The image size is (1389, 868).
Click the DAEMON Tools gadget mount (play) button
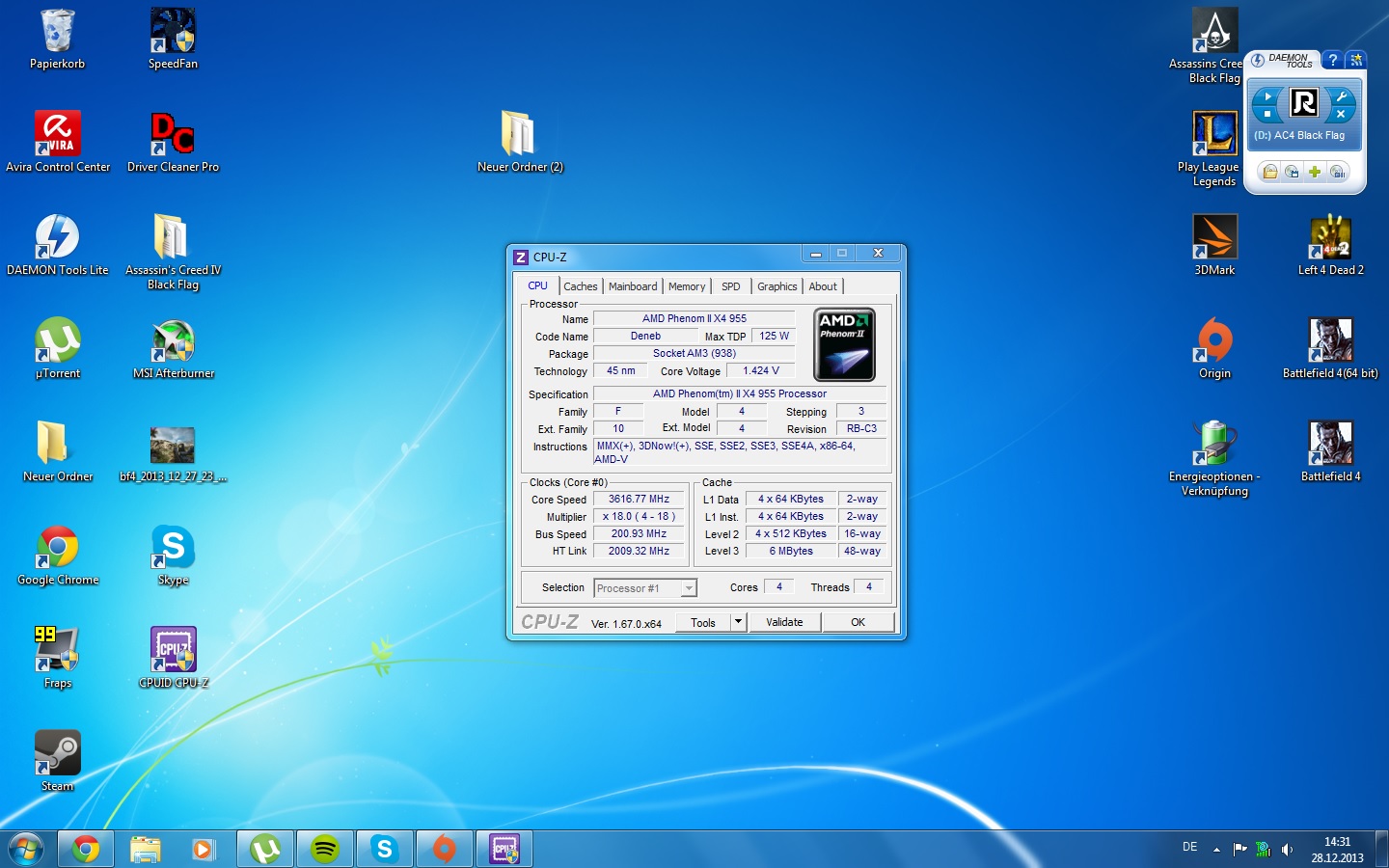click(x=1267, y=96)
